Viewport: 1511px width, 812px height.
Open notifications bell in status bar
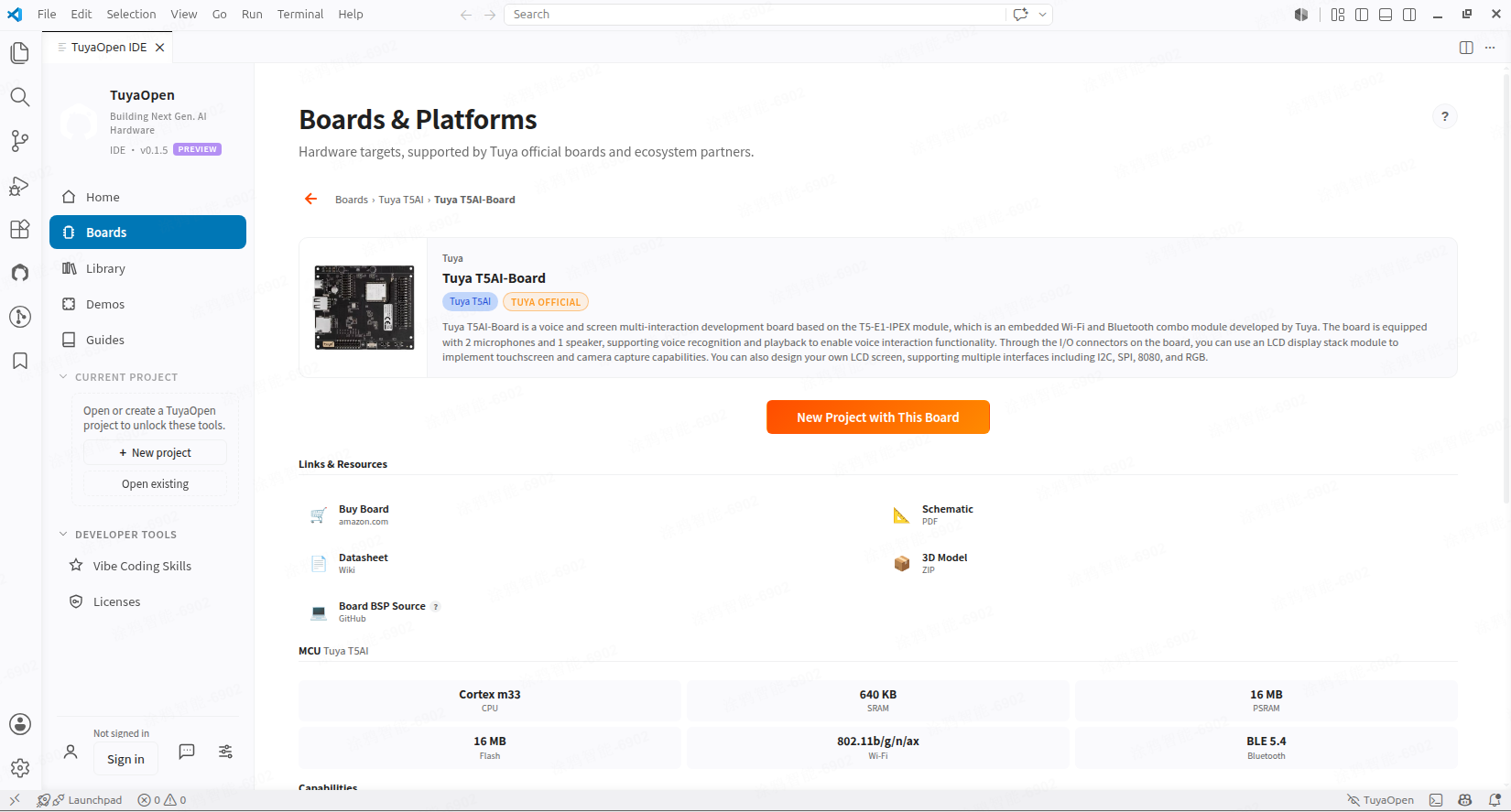click(1495, 800)
